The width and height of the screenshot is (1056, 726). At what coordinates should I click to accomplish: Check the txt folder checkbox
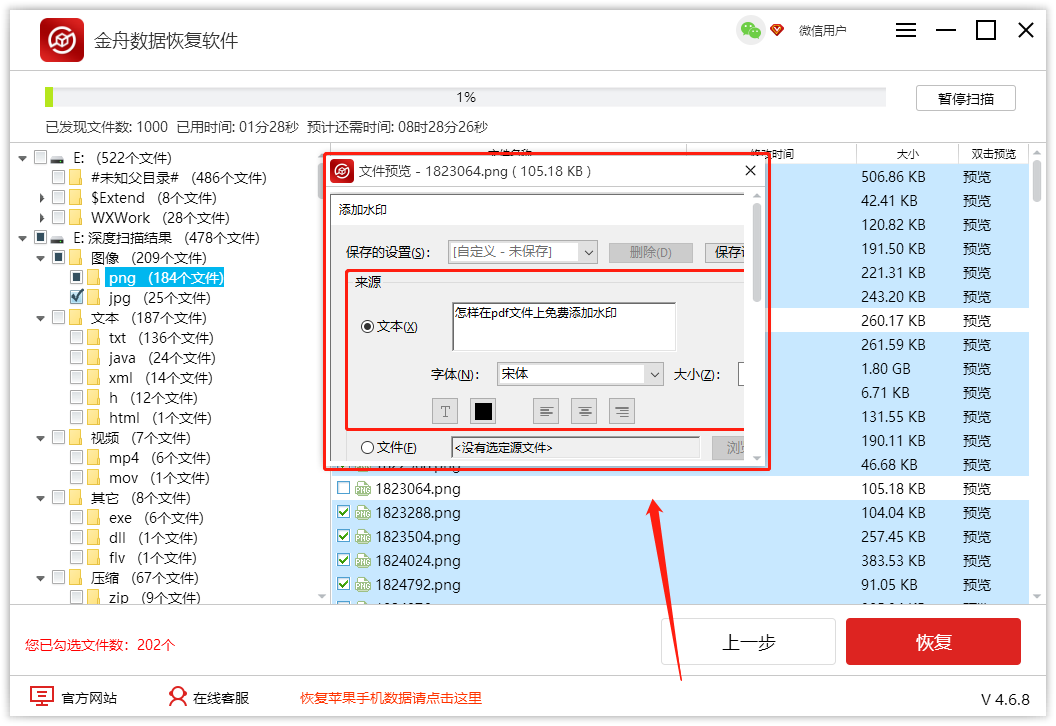tap(76, 337)
